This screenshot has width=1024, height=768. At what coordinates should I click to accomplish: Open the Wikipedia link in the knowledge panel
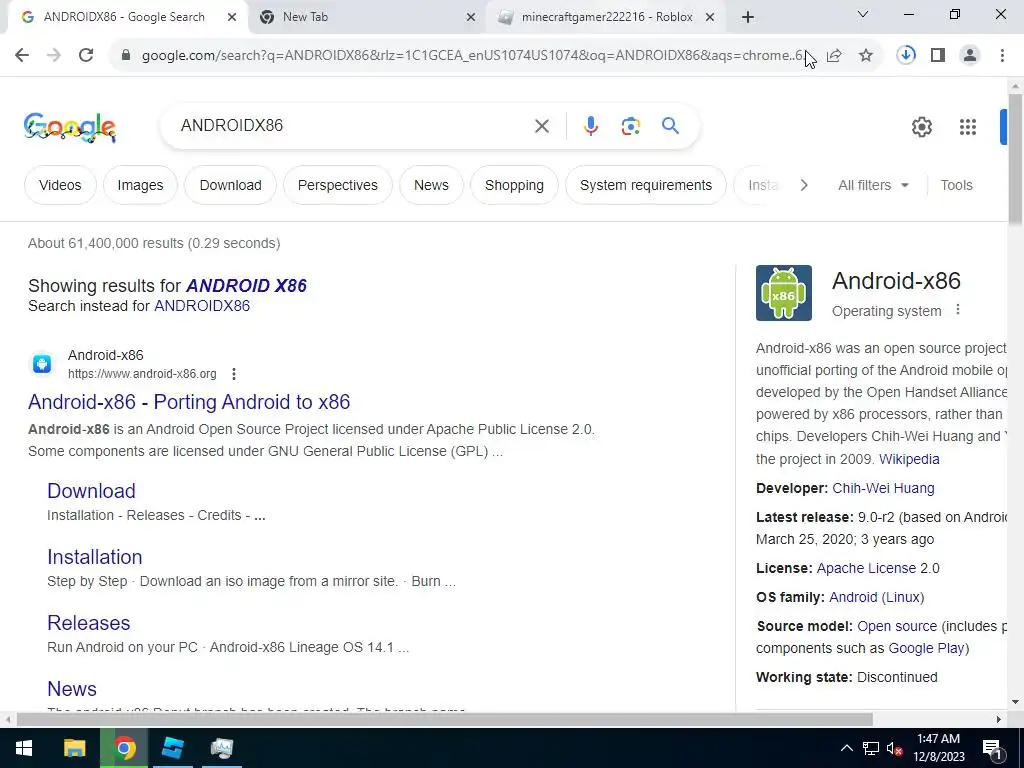click(909, 459)
